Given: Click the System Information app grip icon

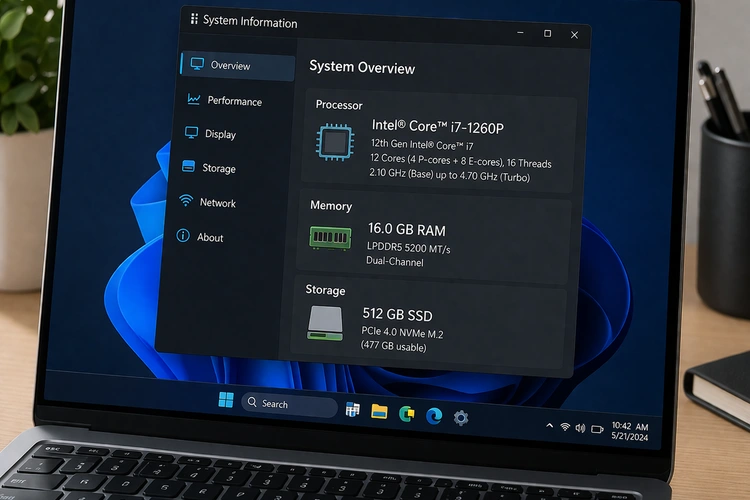Looking at the screenshot, I should (194, 19).
